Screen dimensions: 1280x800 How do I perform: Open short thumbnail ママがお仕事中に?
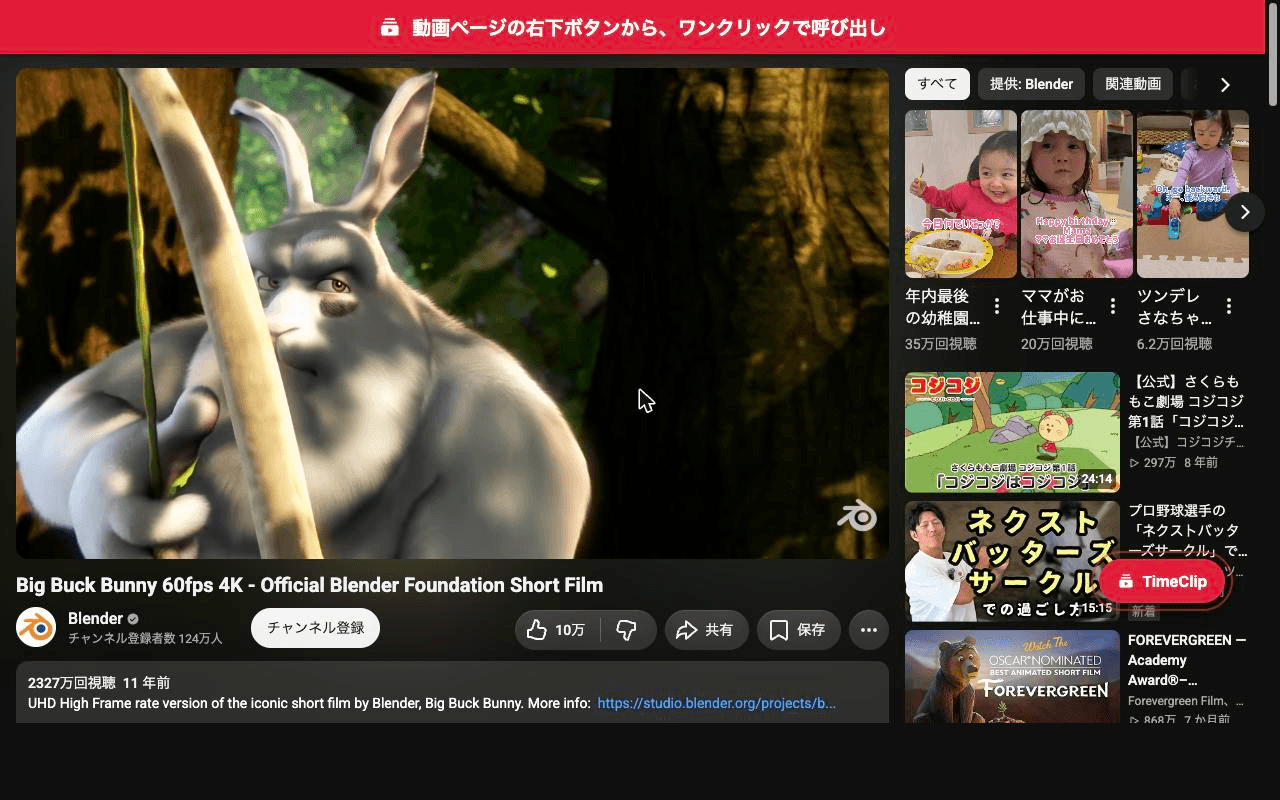coord(1077,194)
